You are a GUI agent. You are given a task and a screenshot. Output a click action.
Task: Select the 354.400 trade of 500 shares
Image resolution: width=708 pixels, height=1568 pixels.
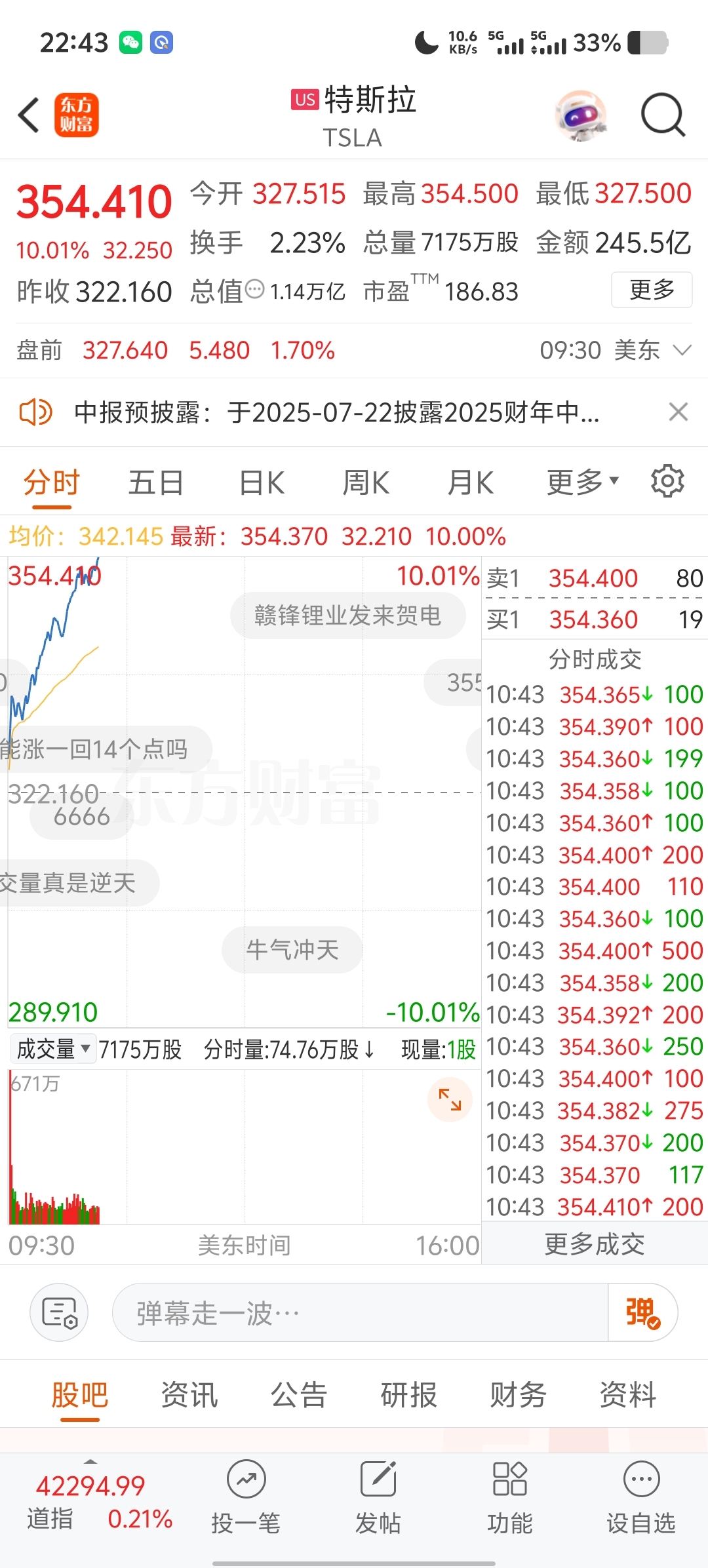coord(595,951)
